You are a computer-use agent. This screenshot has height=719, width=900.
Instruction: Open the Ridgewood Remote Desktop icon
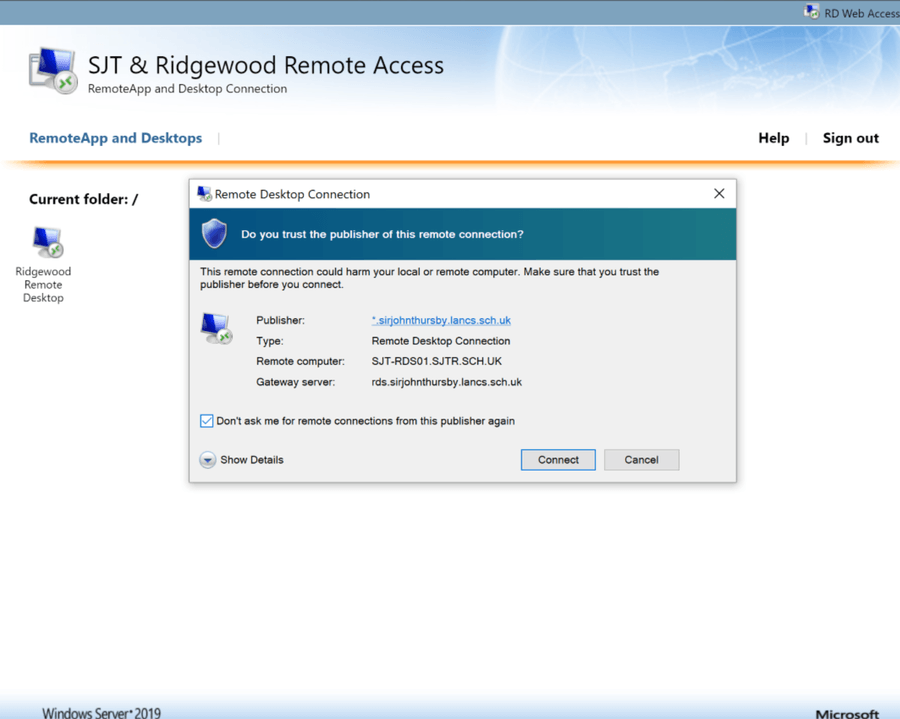48,242
